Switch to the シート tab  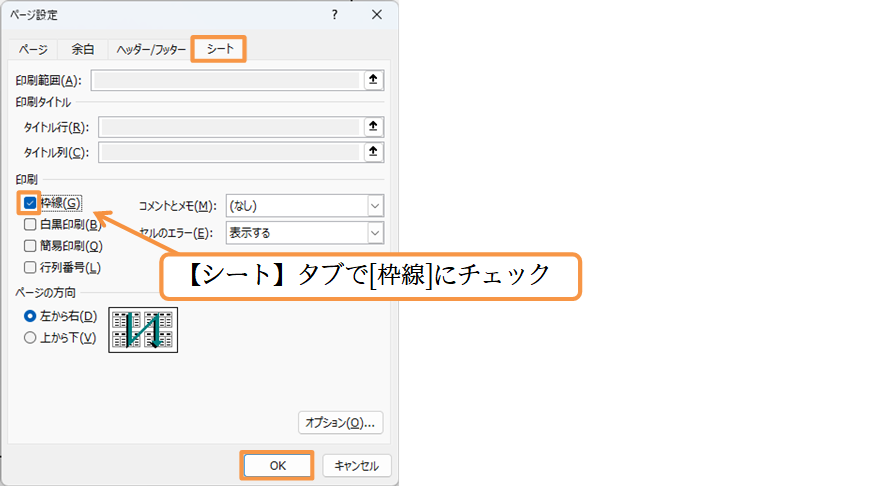pyautogui.click(x=220, y=49)
